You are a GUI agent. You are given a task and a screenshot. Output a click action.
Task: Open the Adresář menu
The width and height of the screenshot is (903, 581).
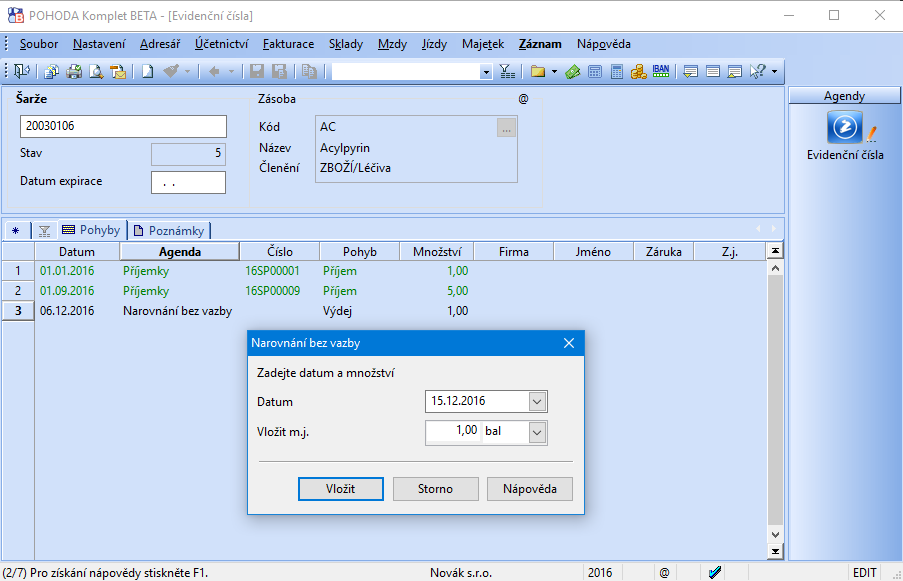coord(160,44)
